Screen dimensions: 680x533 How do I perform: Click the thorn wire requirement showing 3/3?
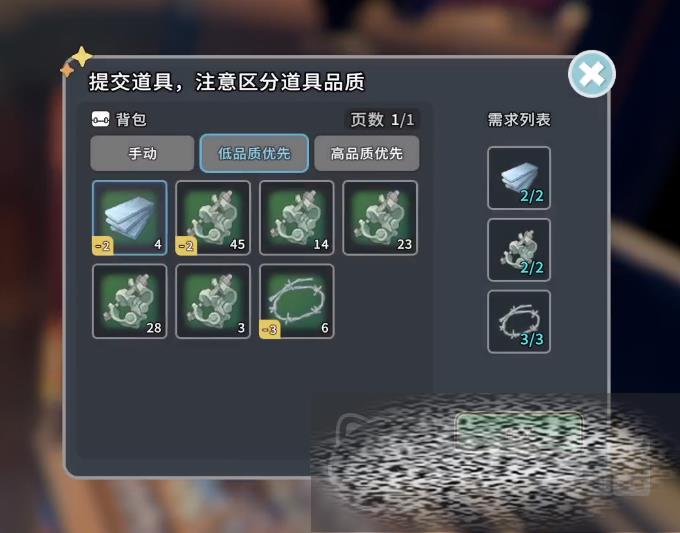519,322
